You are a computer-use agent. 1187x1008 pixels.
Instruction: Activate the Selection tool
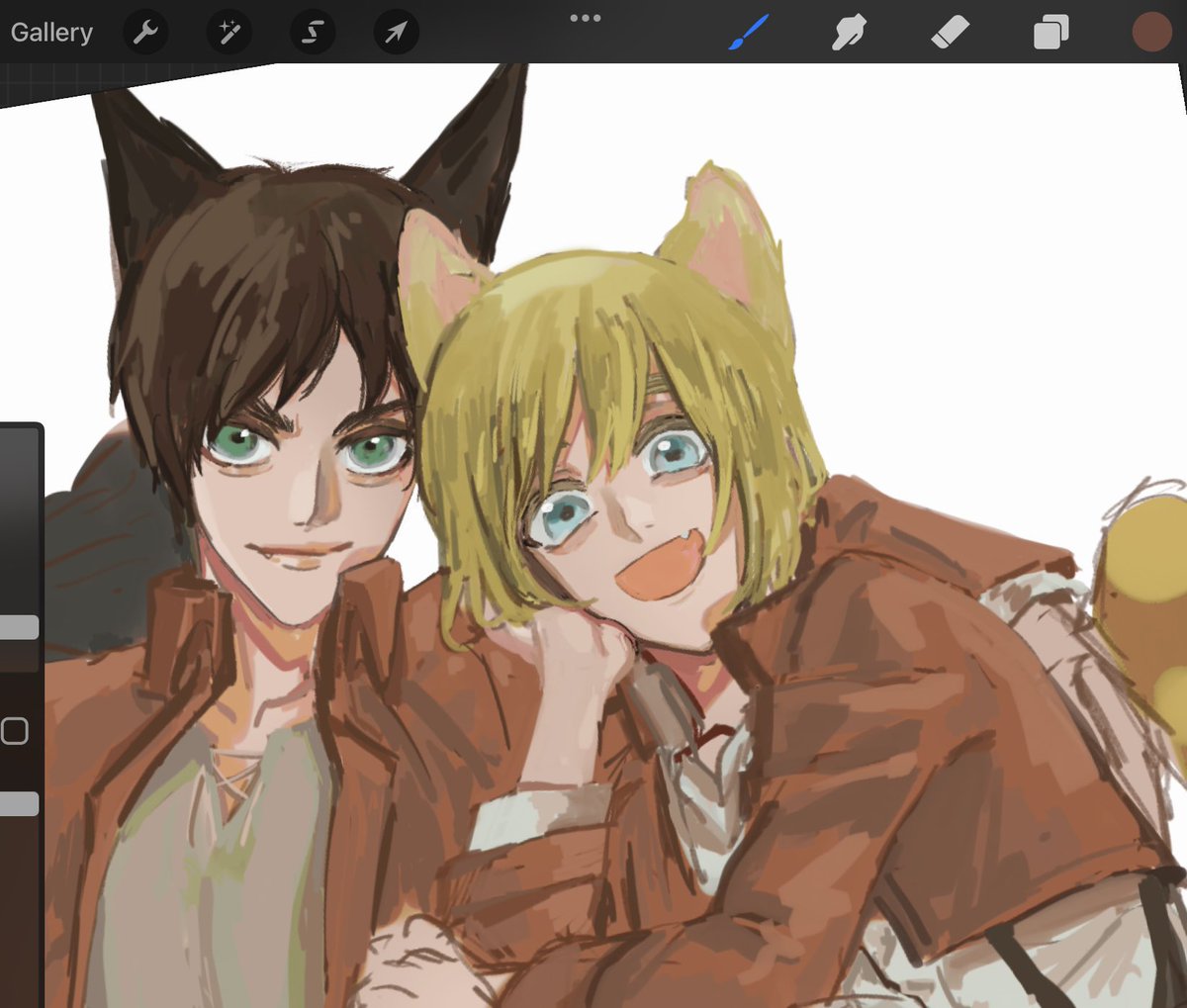[312, 33]
